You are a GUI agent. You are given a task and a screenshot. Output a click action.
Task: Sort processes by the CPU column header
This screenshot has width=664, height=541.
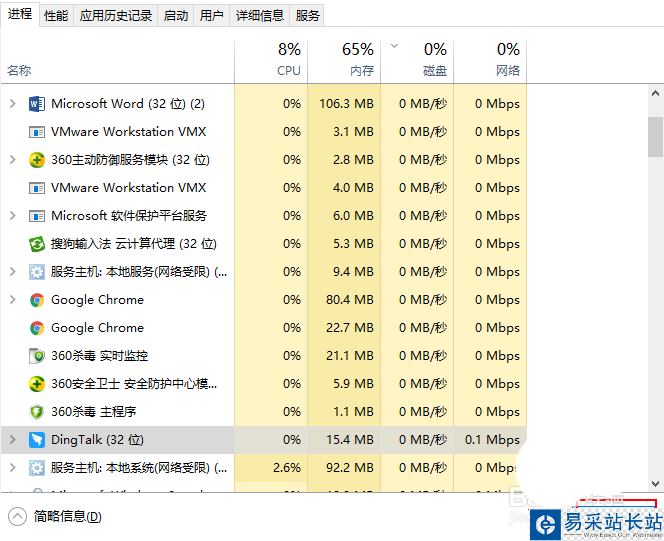point(271,60)
